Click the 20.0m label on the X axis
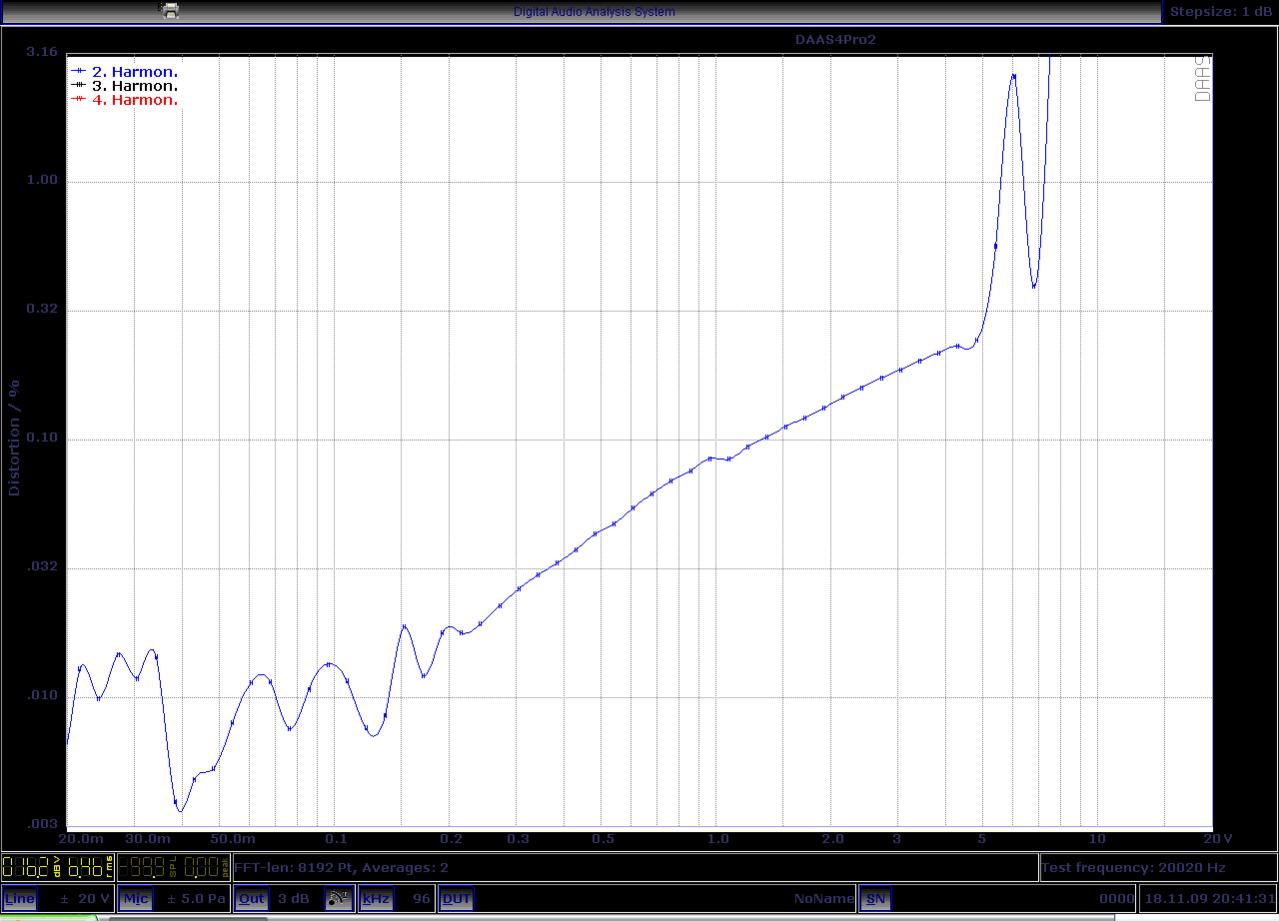Screen dimensions: 1279x921 82,838
